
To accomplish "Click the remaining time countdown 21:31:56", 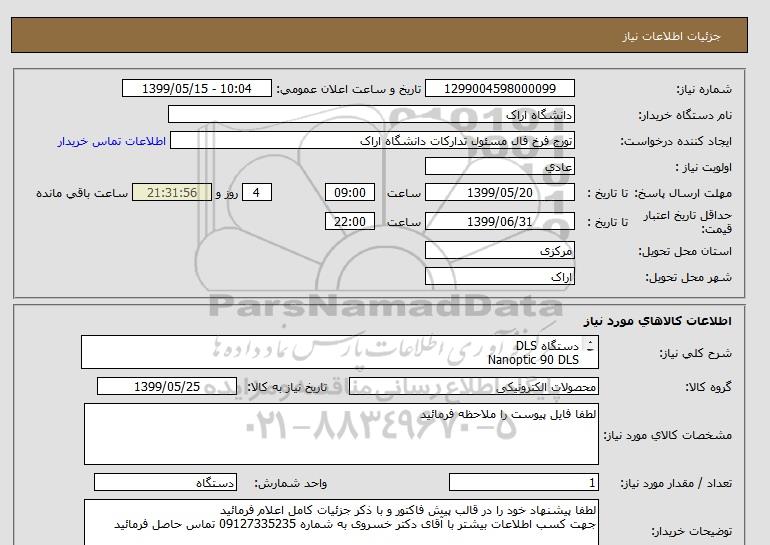I will click(x=172, y=192).
